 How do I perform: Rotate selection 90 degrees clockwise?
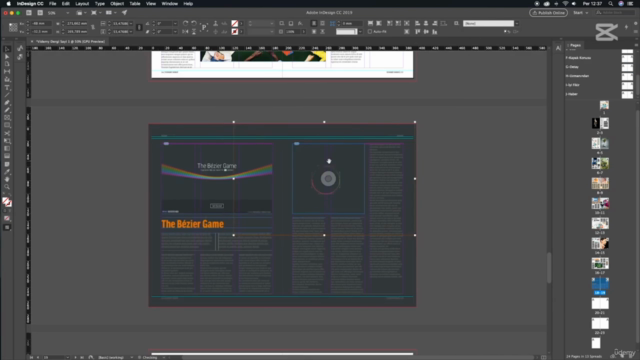click(x=185, y=23)
